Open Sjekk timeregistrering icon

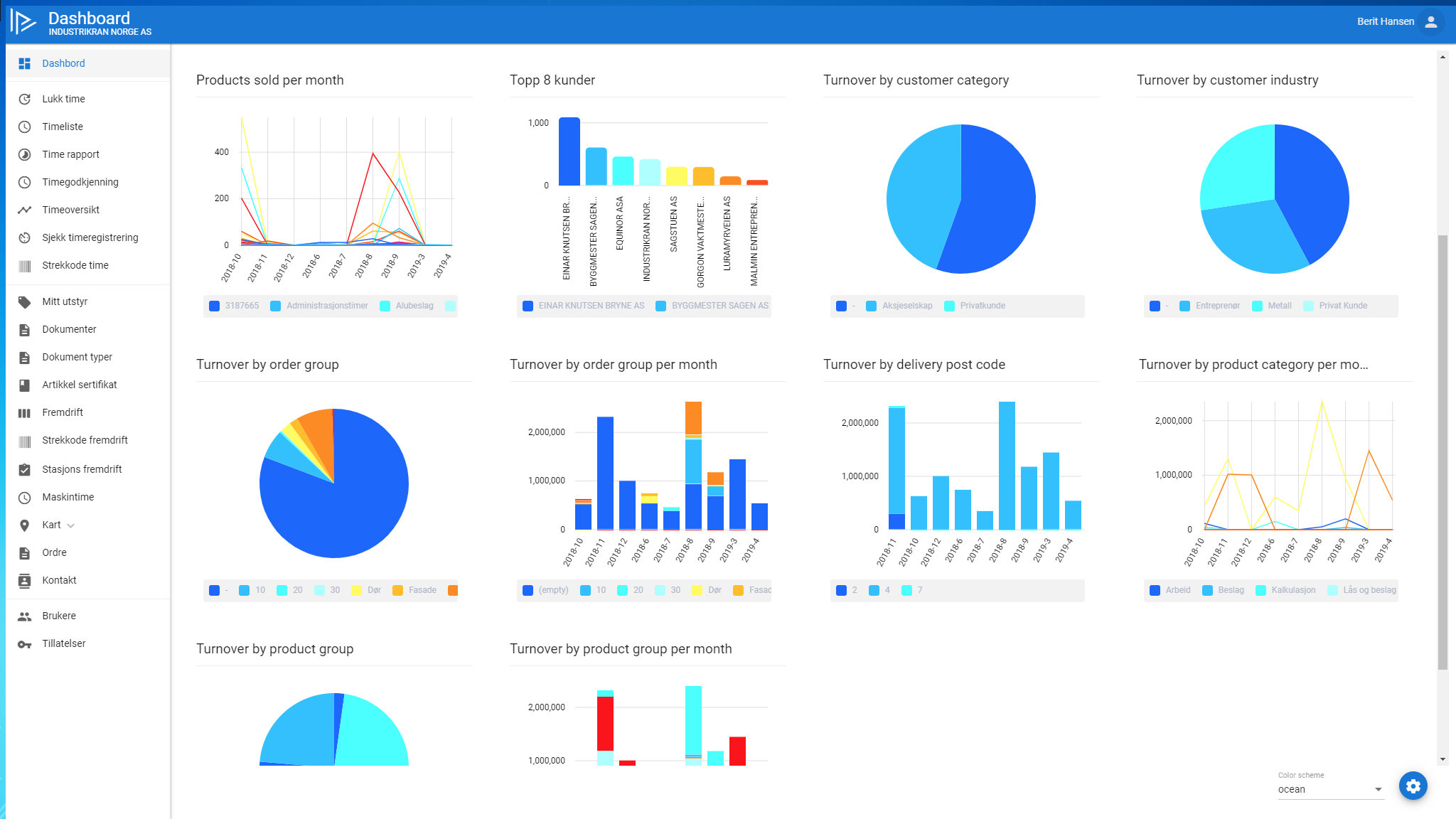(24, 237)
